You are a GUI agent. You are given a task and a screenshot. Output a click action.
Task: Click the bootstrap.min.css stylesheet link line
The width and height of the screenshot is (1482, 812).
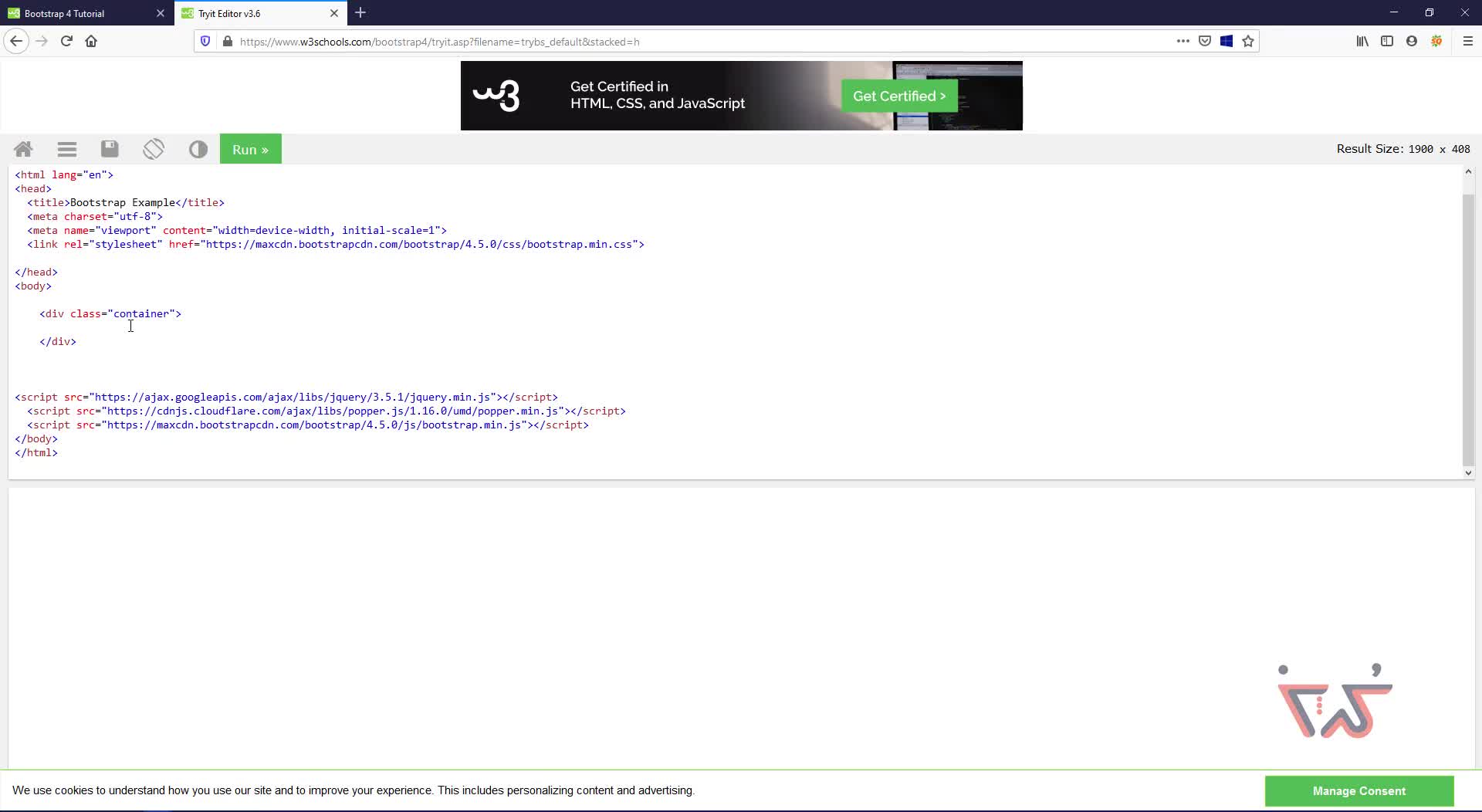tap(336, 245)
